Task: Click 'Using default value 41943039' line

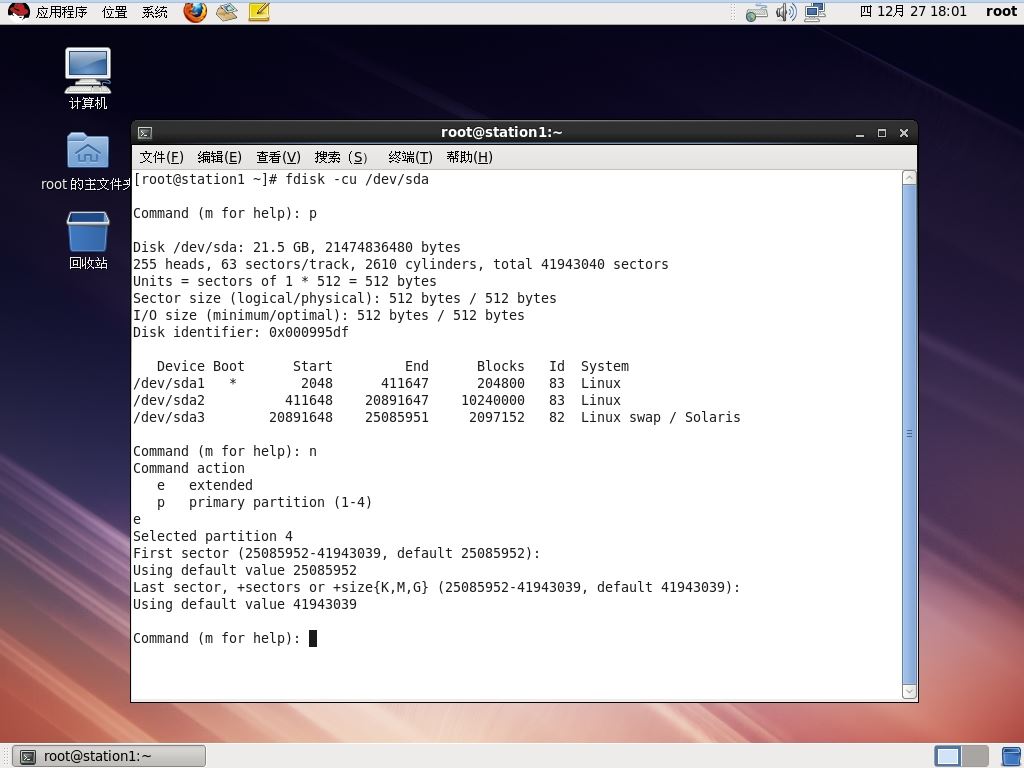Action: click(245, 604)
